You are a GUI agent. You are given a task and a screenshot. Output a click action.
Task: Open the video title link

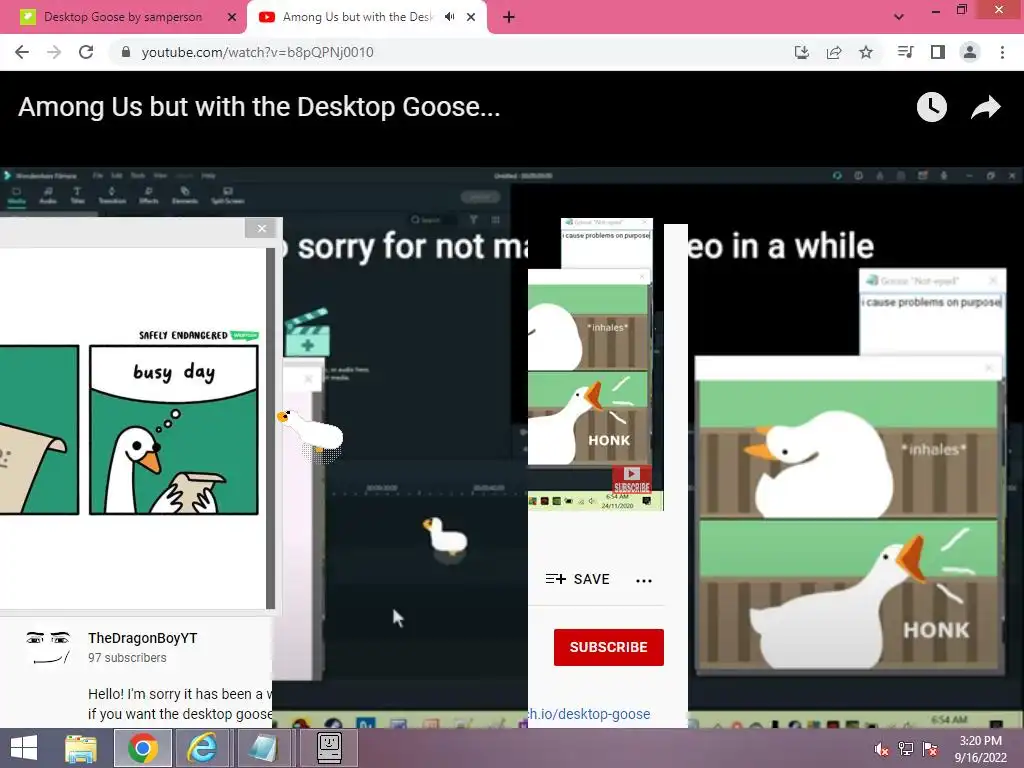pos(259,106)
